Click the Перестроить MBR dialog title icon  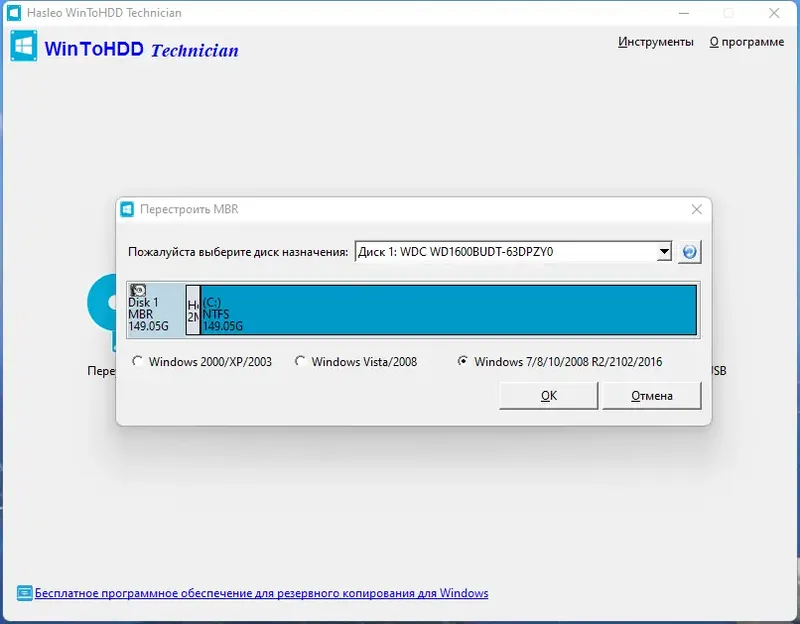[127, 209]
